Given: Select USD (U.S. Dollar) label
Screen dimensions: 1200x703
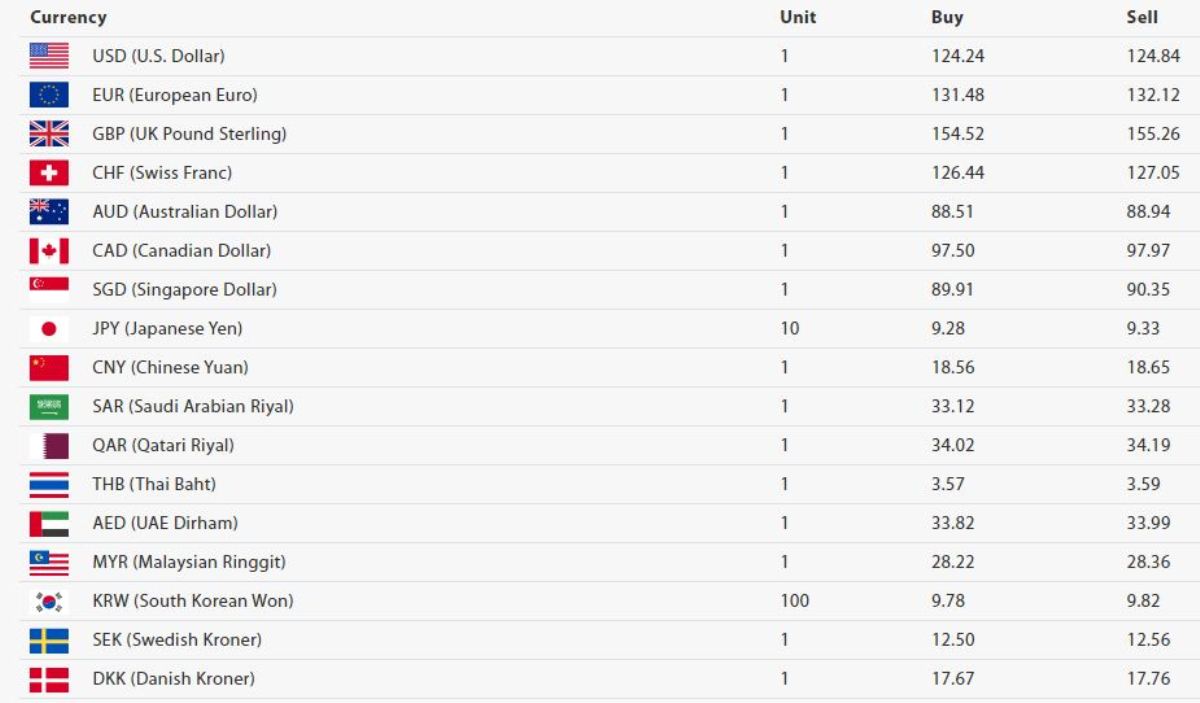Looking at the screenshot, I should pyautogui.click(x=159, y=56).
